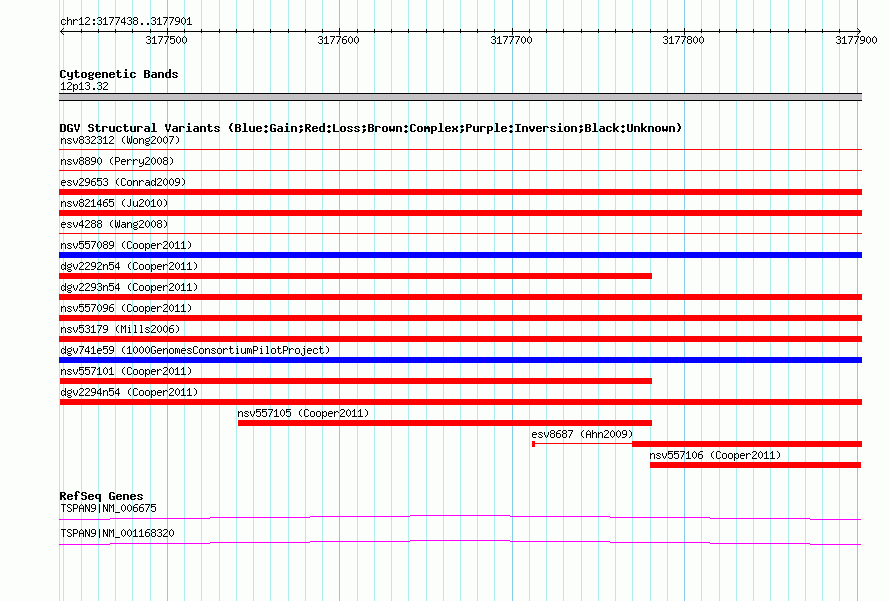Click the blue dgv741e59 gain bar
The width and height of the screenshot is (890, 601).
[460, 360]
